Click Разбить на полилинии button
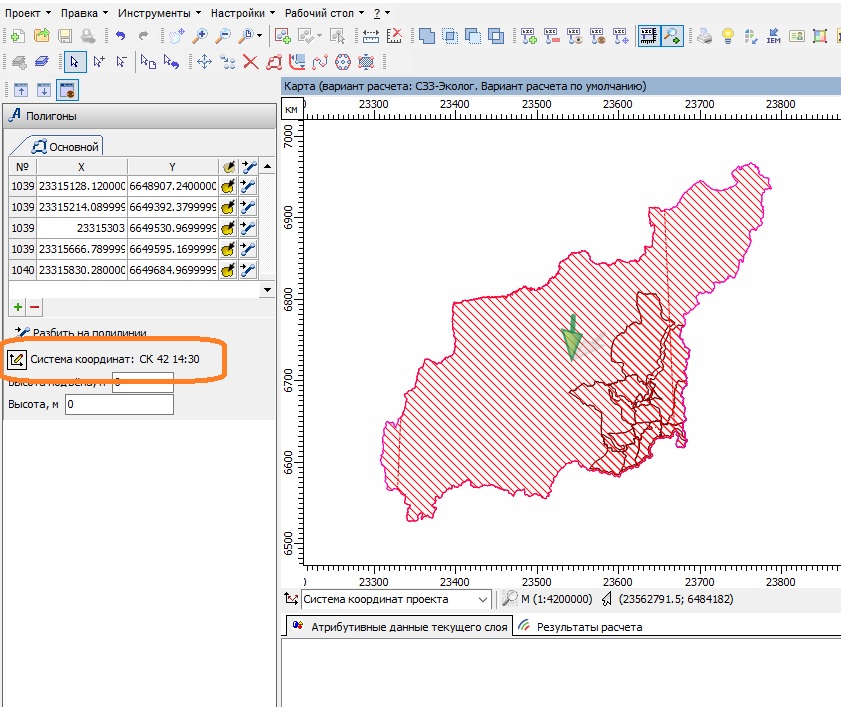 pos(82,333)
